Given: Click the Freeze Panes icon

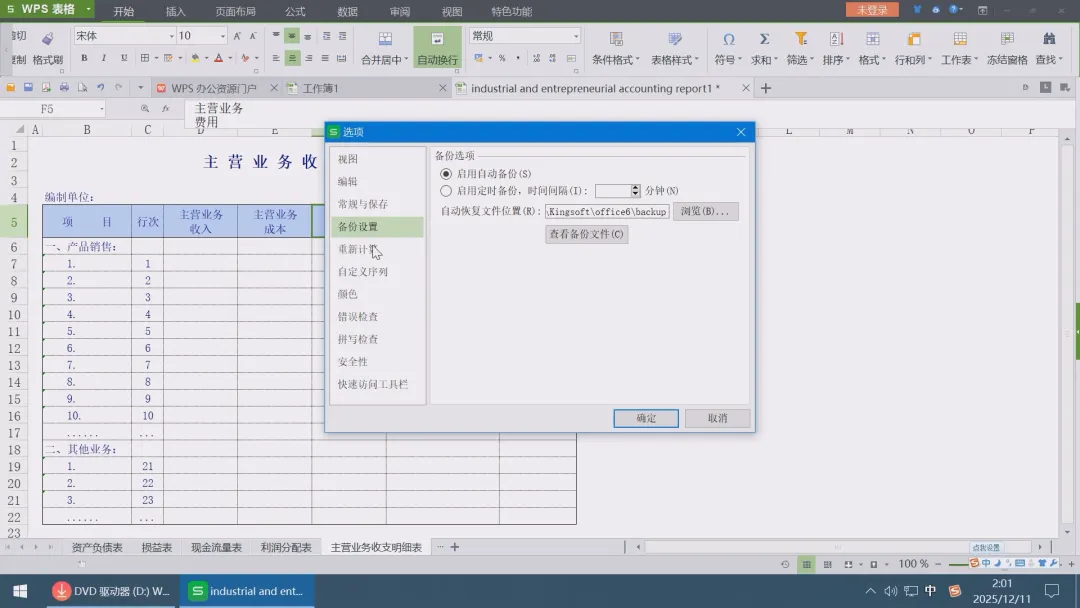Looking at the screenshot, I should coord(1007,39).
